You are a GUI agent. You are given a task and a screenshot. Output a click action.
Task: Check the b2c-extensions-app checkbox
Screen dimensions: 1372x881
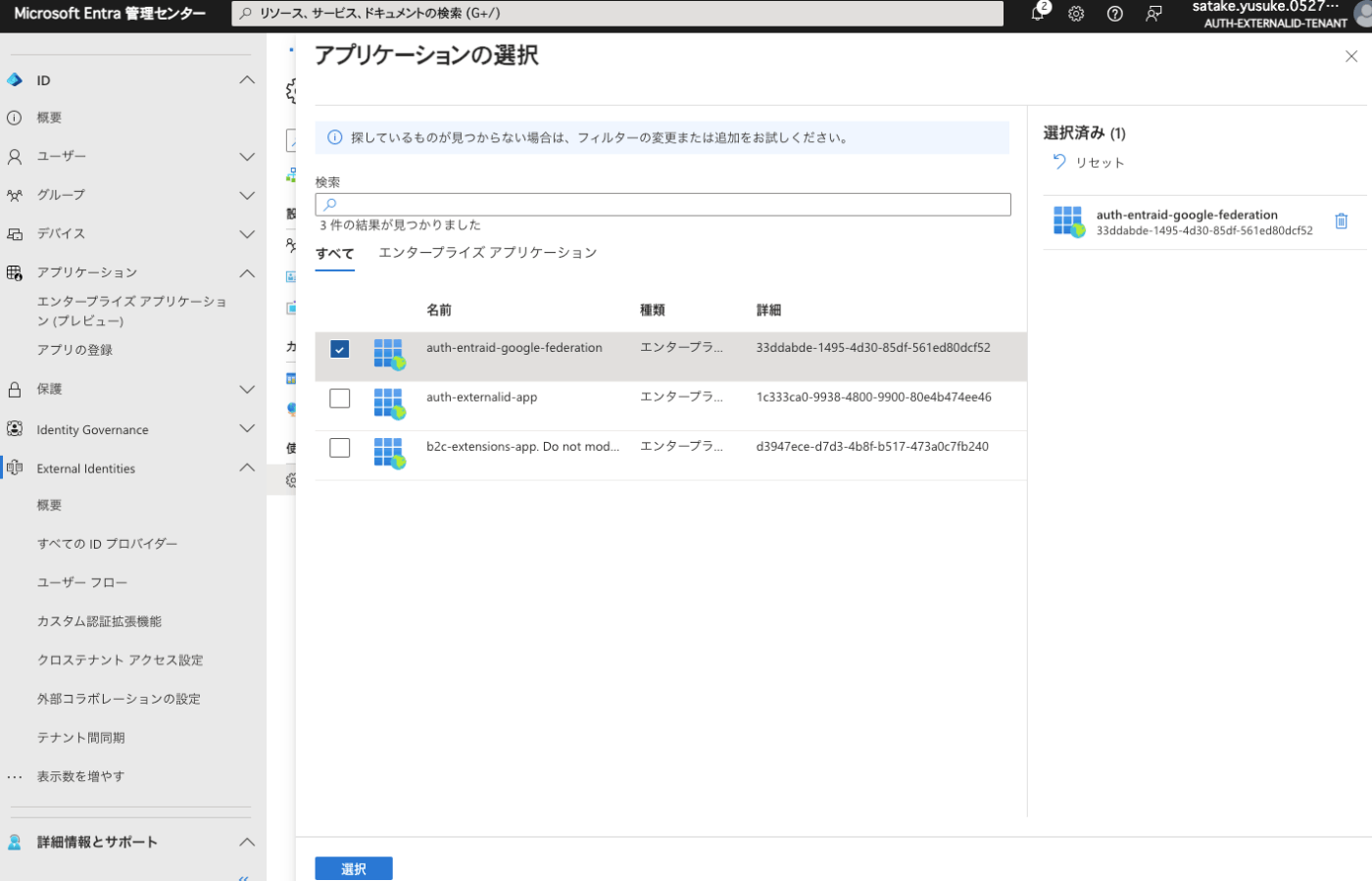point(340,447)
